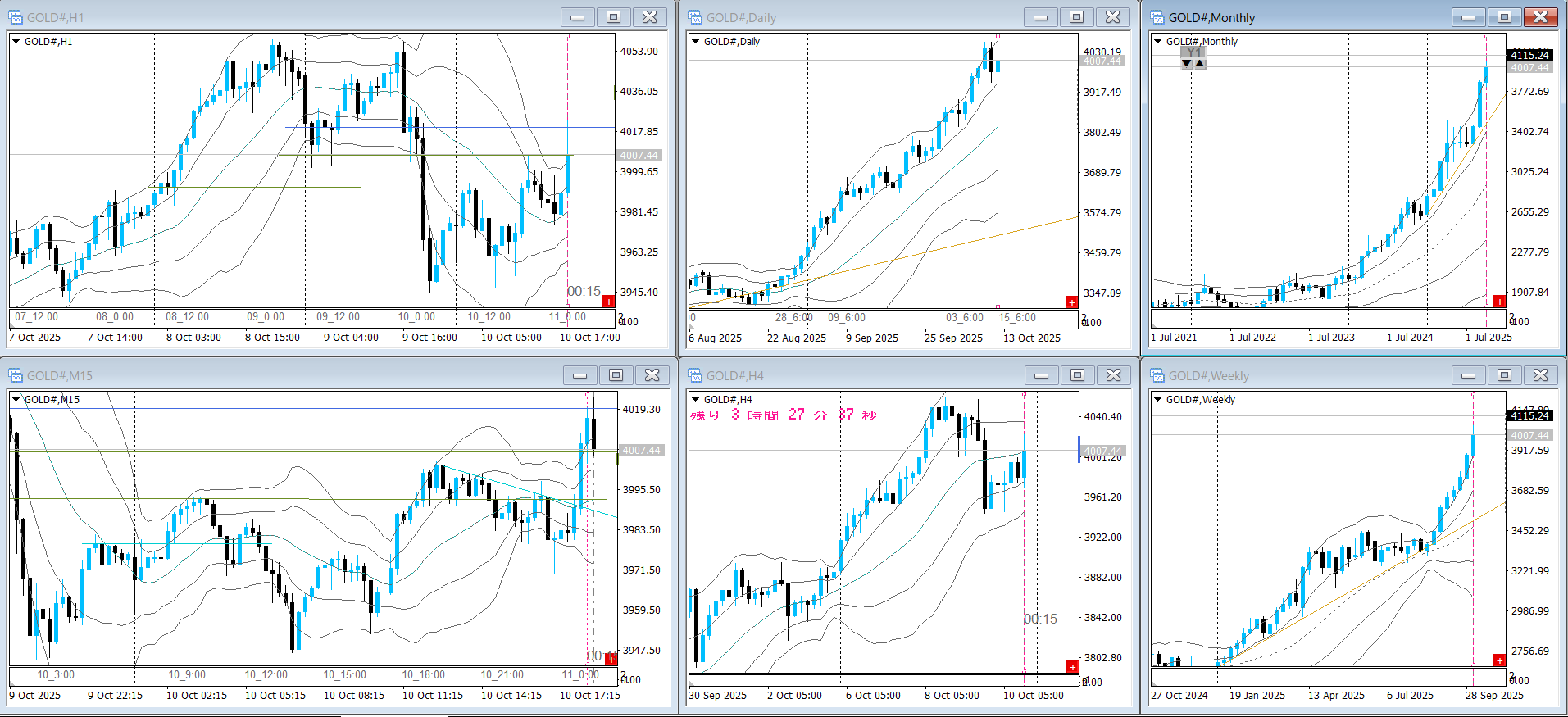Click the red plus icon in Daily chart

point(1071,302)
